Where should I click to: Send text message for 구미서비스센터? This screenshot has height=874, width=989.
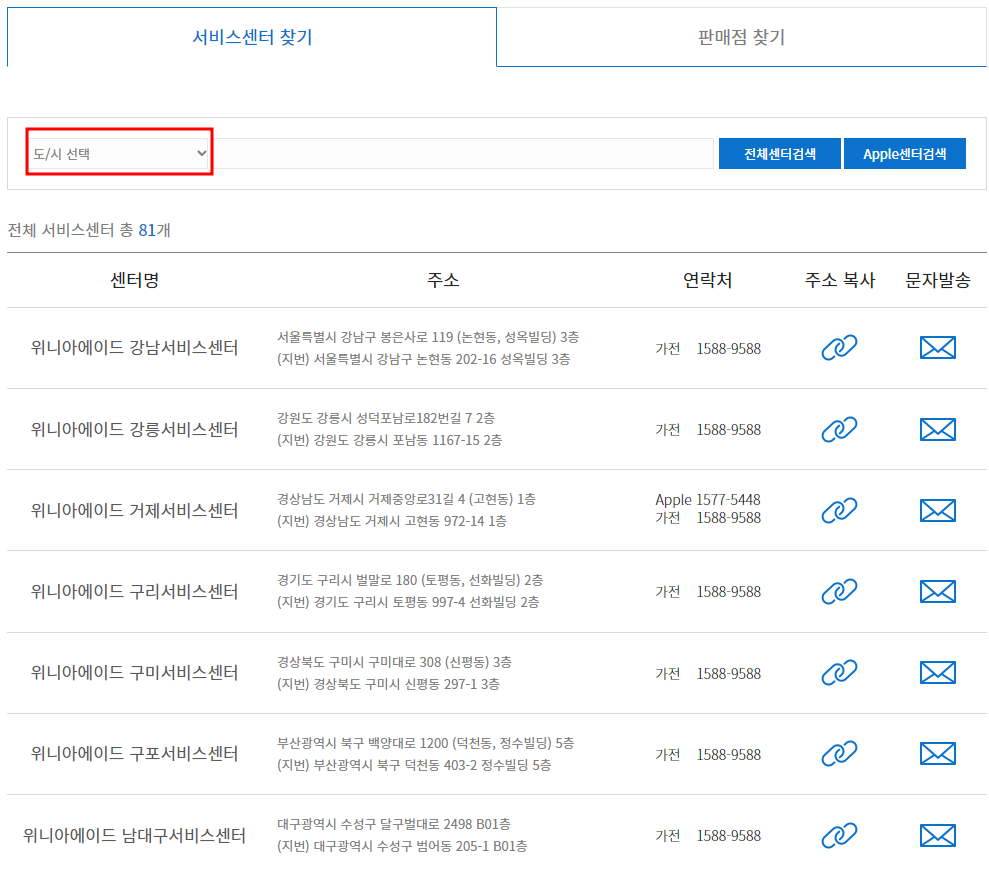pos(937,673)
